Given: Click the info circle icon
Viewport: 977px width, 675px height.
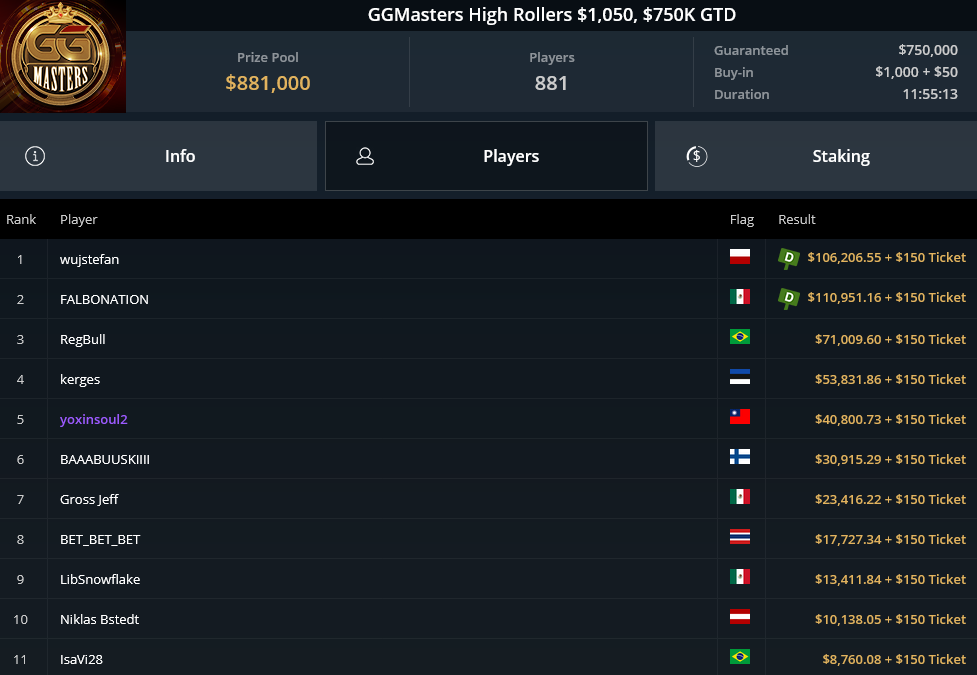Looking at the screenshot, I should pyautogui.click(x=35, y=156).
